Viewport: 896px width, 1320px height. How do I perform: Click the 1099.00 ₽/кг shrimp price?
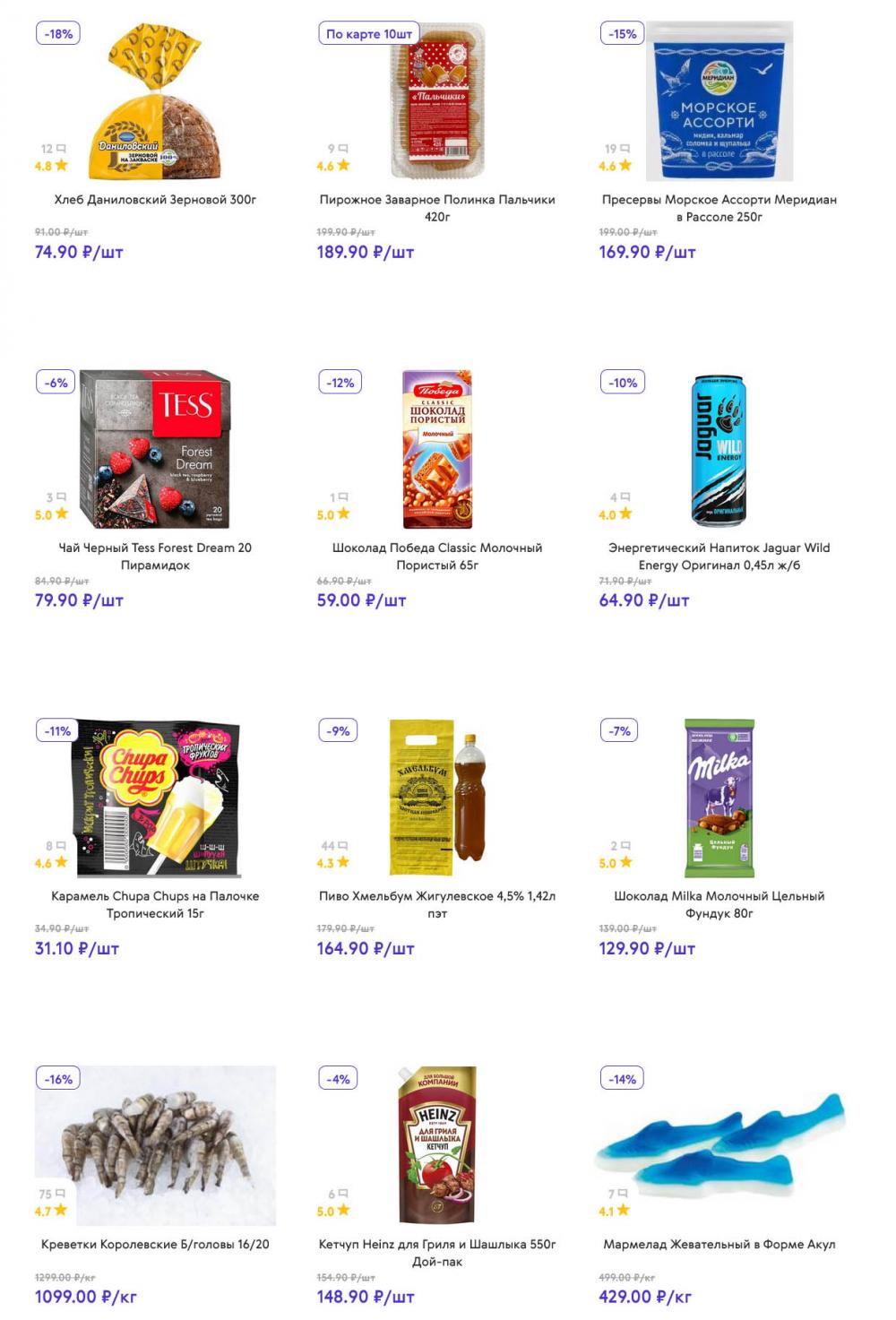click(86, 1297)
